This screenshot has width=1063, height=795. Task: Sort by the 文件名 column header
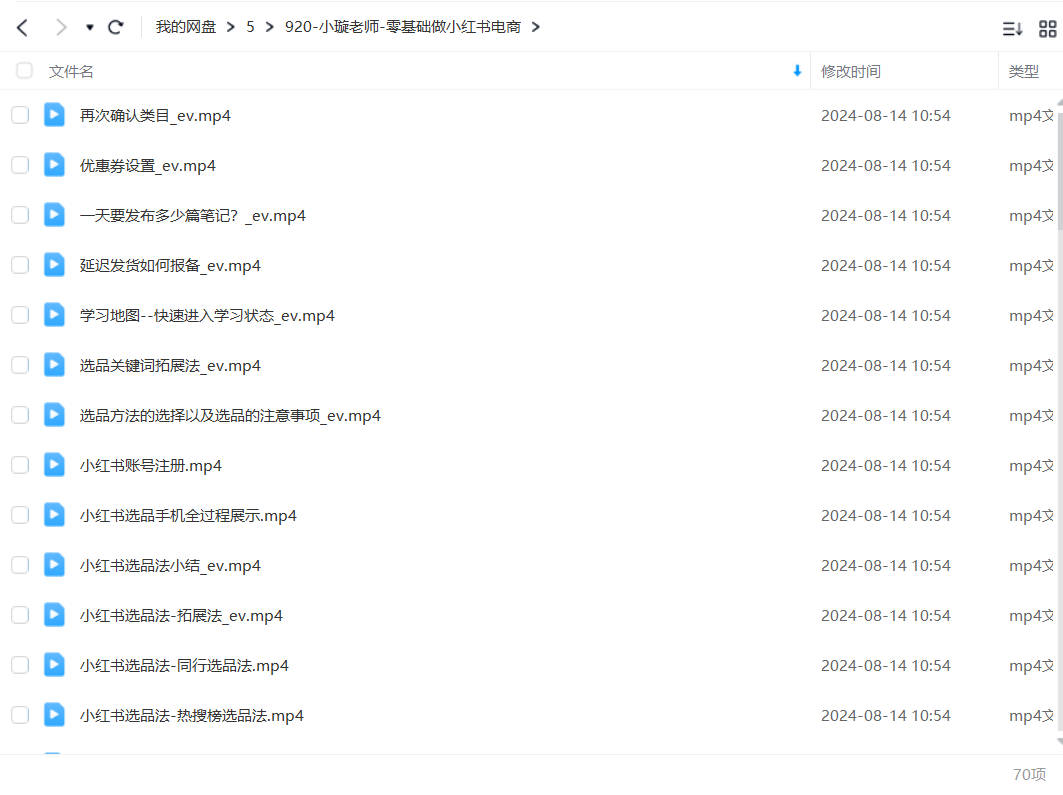71,71
